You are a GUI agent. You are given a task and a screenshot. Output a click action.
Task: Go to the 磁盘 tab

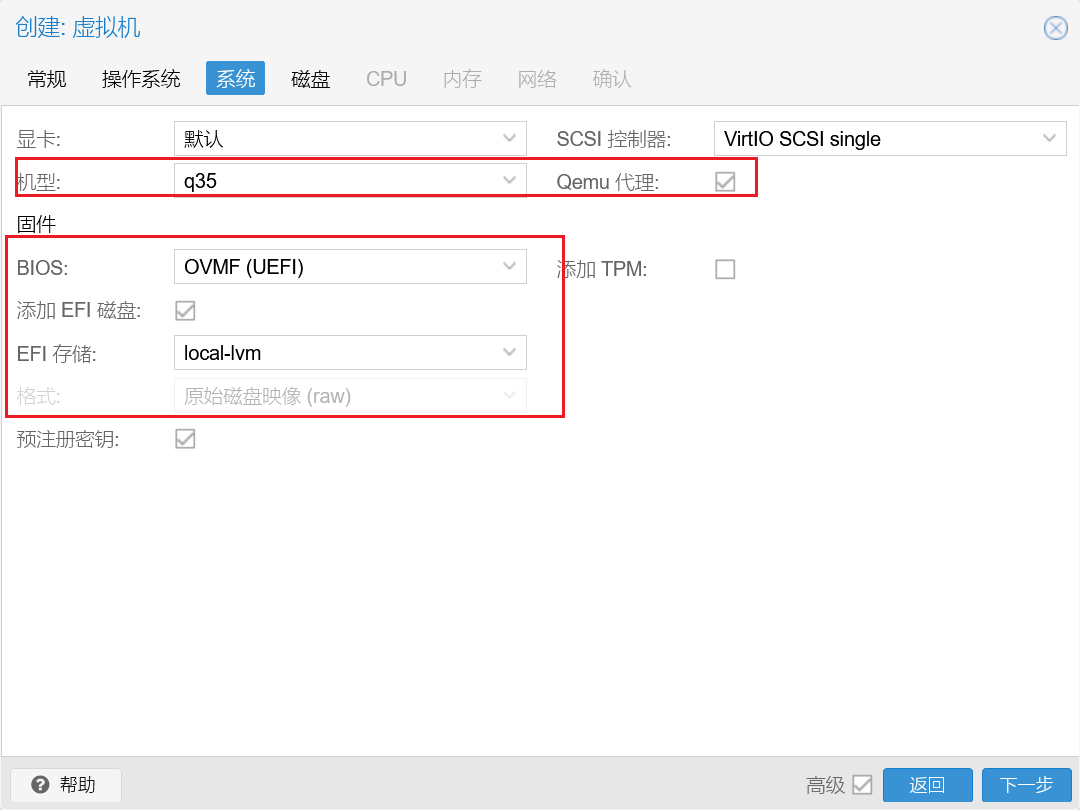coord(311,79)
